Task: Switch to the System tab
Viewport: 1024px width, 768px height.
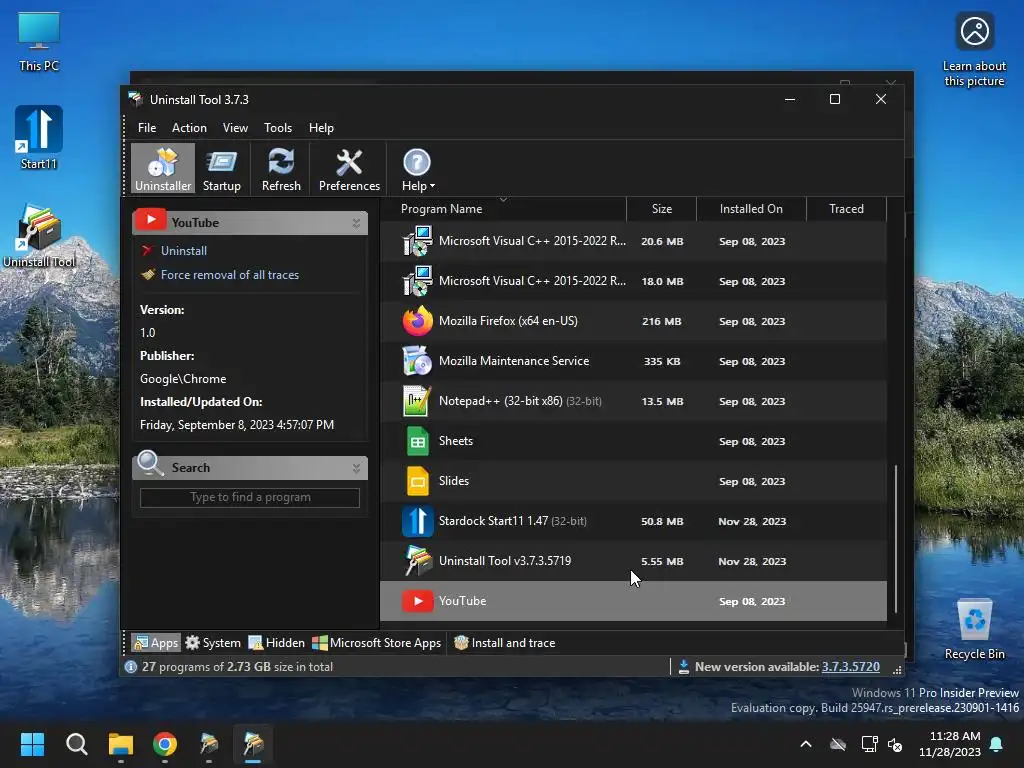Action: click(213, 643)
